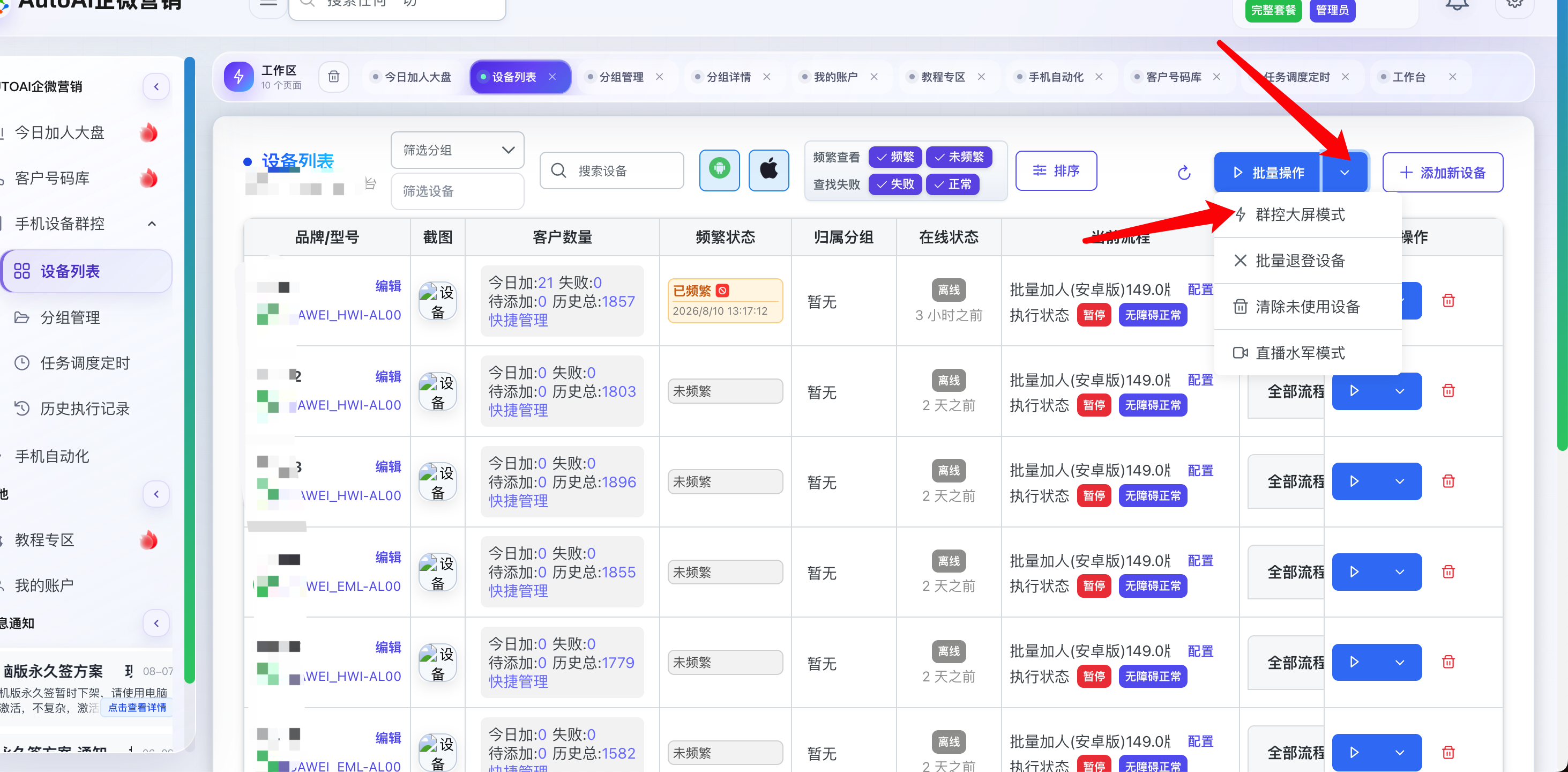Open the 筛选分组 dropdown
The image size is (1568, 772).
point(457,150)
